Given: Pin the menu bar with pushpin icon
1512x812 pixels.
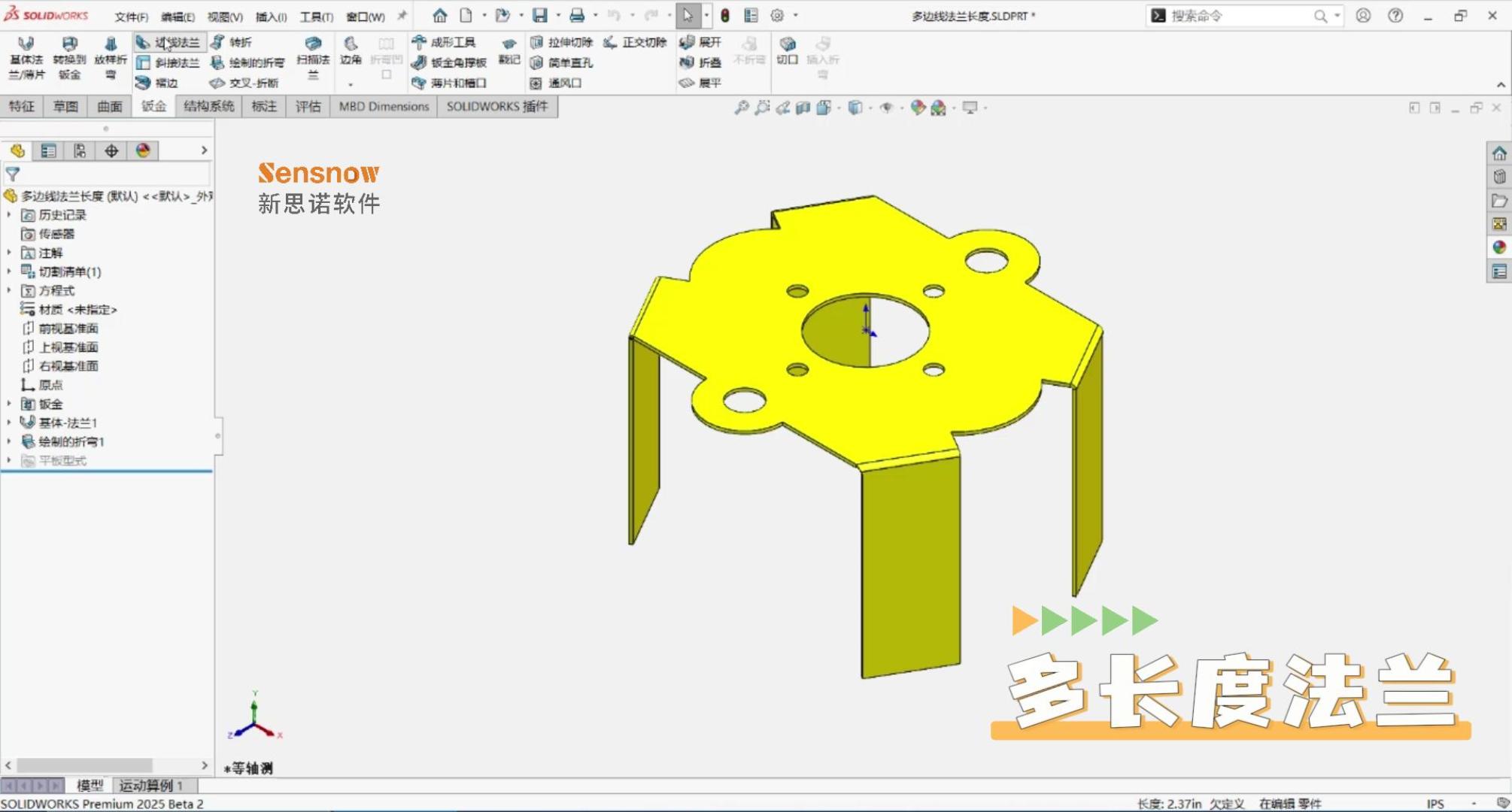Looking at the screenshot, I should (x=402, y=16).
